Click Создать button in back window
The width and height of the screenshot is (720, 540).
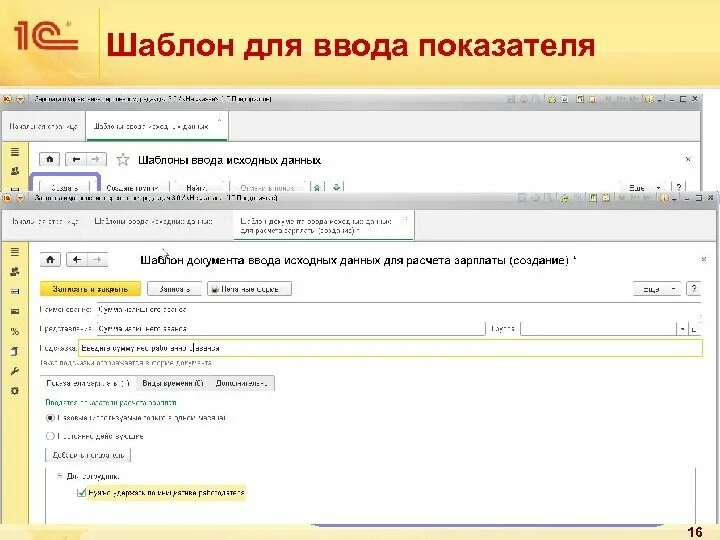point(65,187)
